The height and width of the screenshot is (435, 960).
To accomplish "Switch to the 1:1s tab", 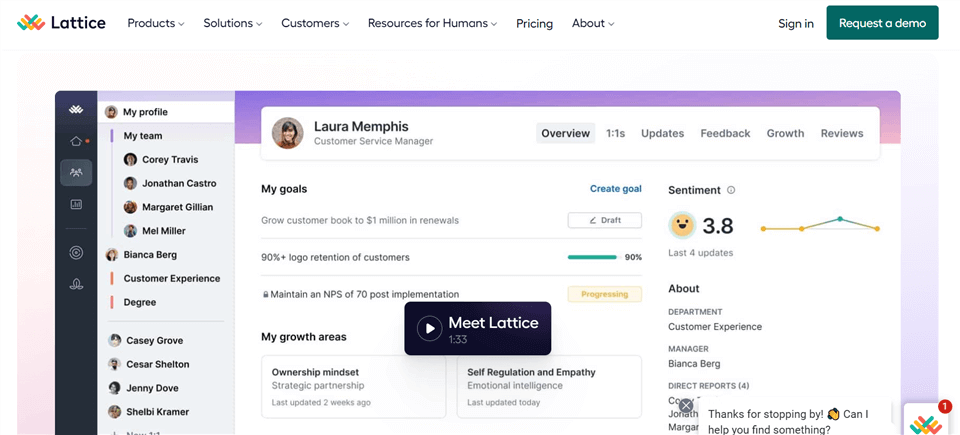I will click(x=616, y=133).
